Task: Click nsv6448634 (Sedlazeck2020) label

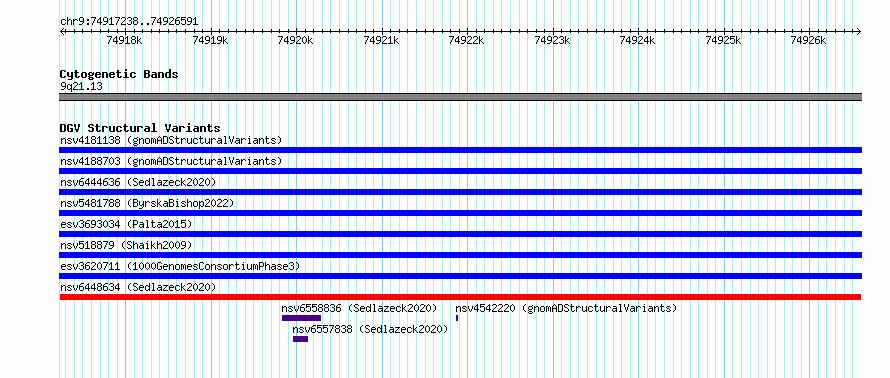Action: point(138,287)
